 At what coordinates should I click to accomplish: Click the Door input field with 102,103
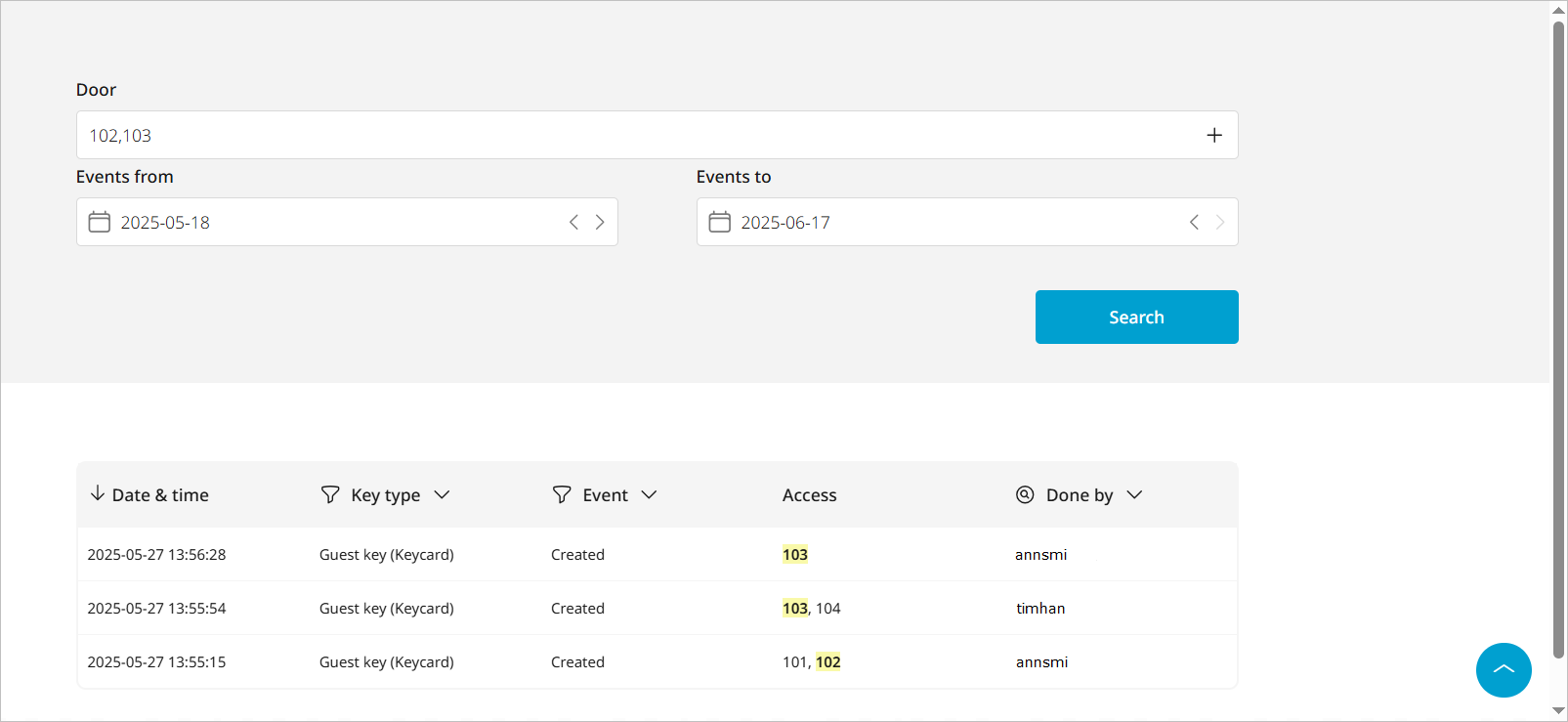point(635,135)
